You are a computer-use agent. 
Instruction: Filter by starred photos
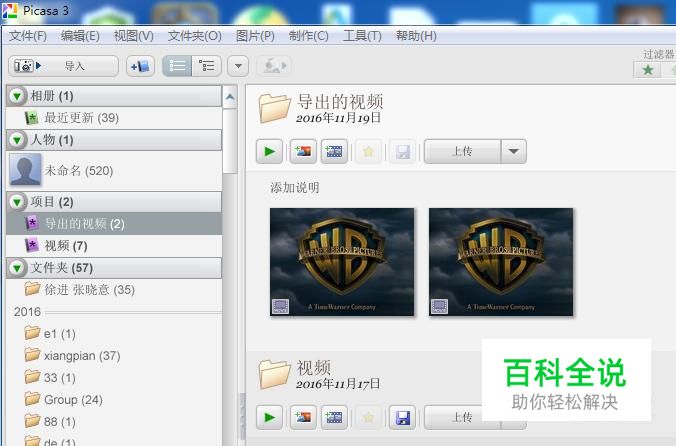click(x=647, y=70)
